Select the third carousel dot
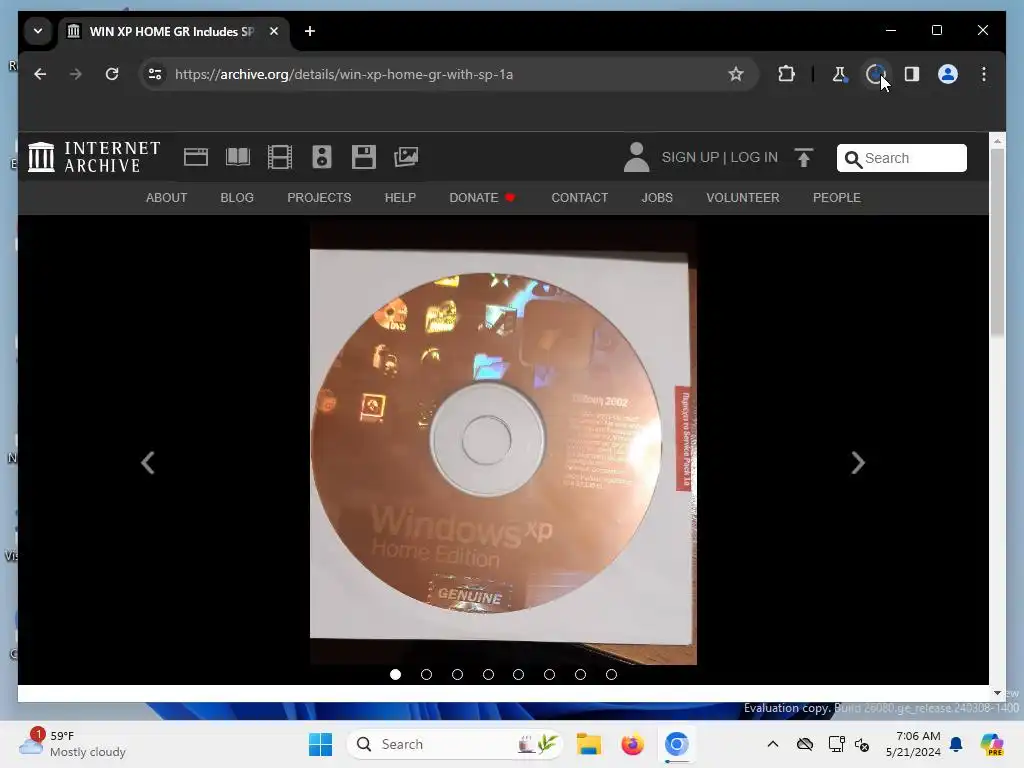The height and width of the screenshot is (768, 1024). pyautogui.click(x=457, y=675)
